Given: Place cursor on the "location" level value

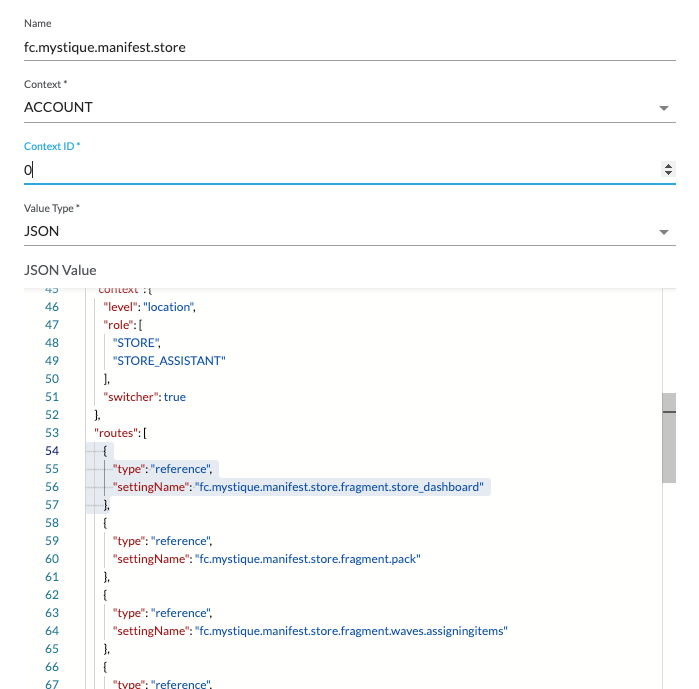Looking at the screenshot, I should (x=167, y=307).
